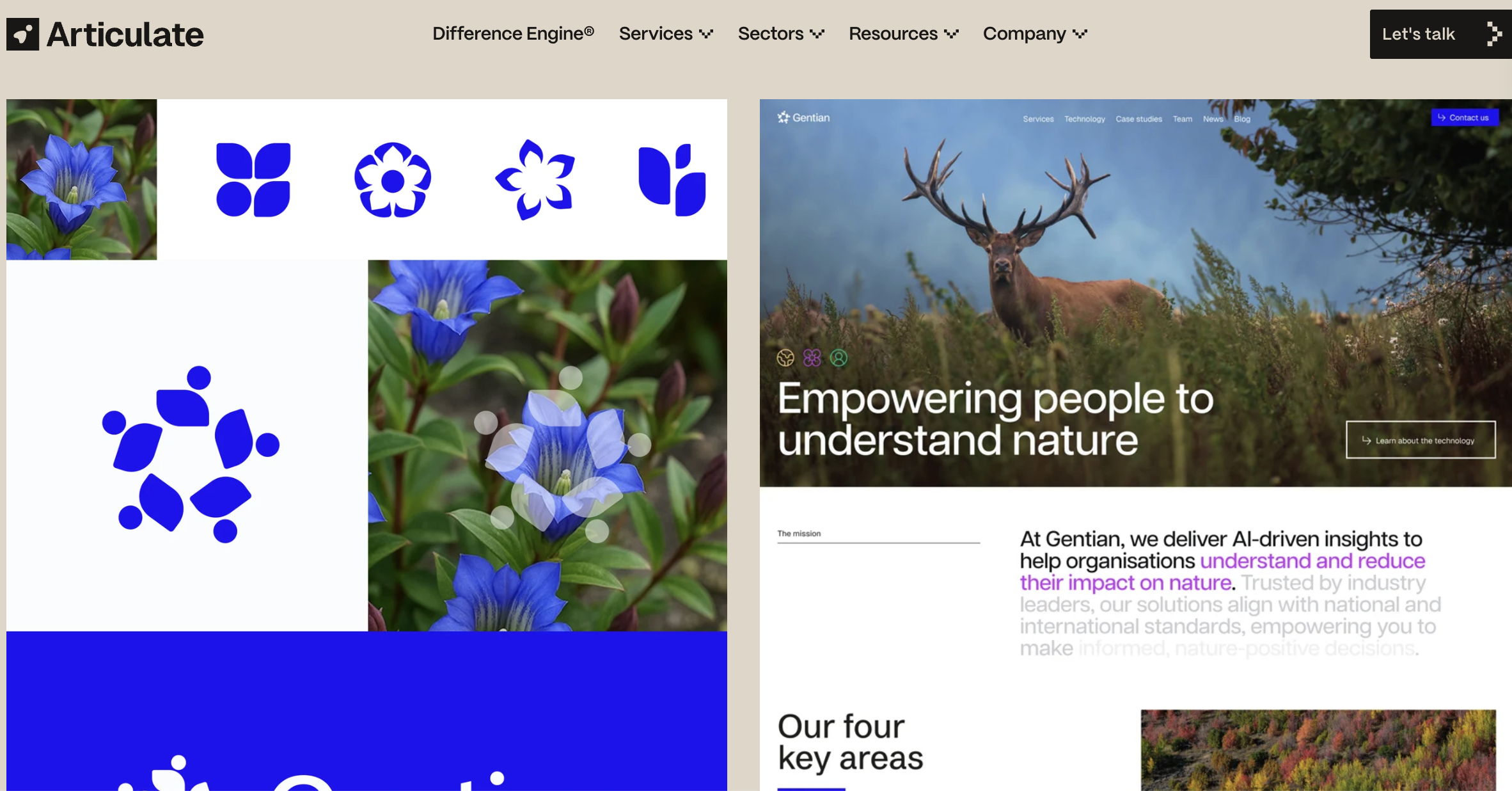Open the Difference Engine menu item
This screenshot has height=791, width=1512.
pos(513,33)
